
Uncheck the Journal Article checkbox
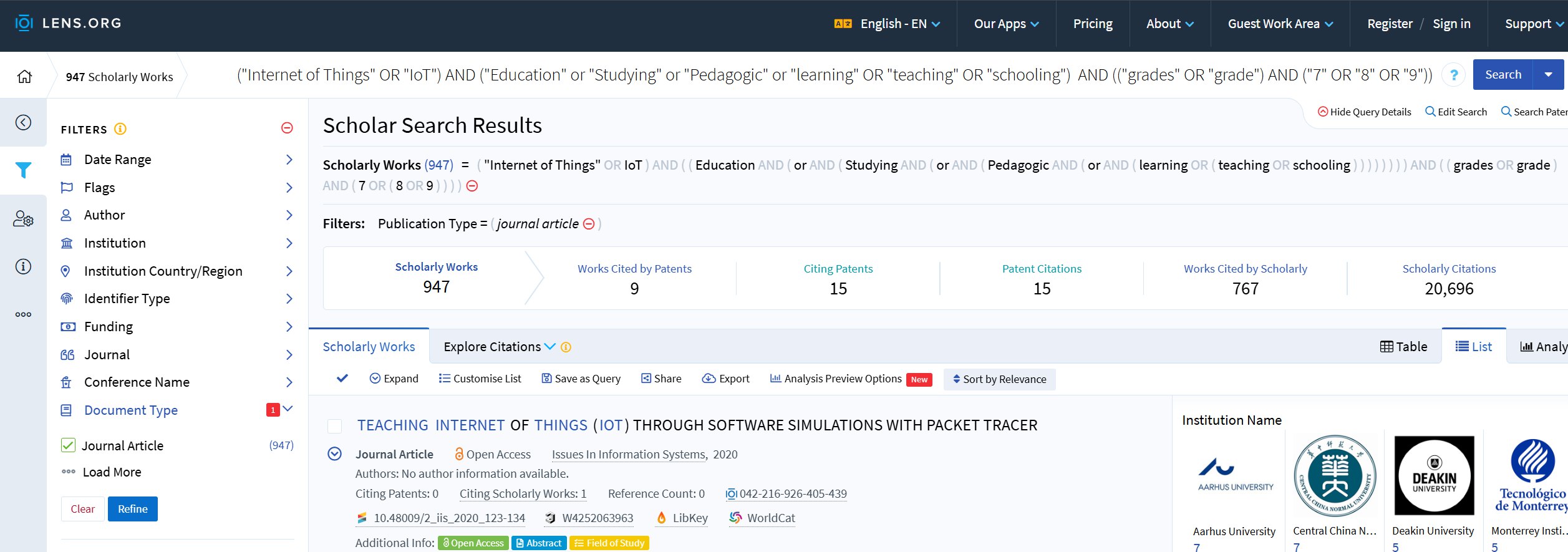coord(68,445)
